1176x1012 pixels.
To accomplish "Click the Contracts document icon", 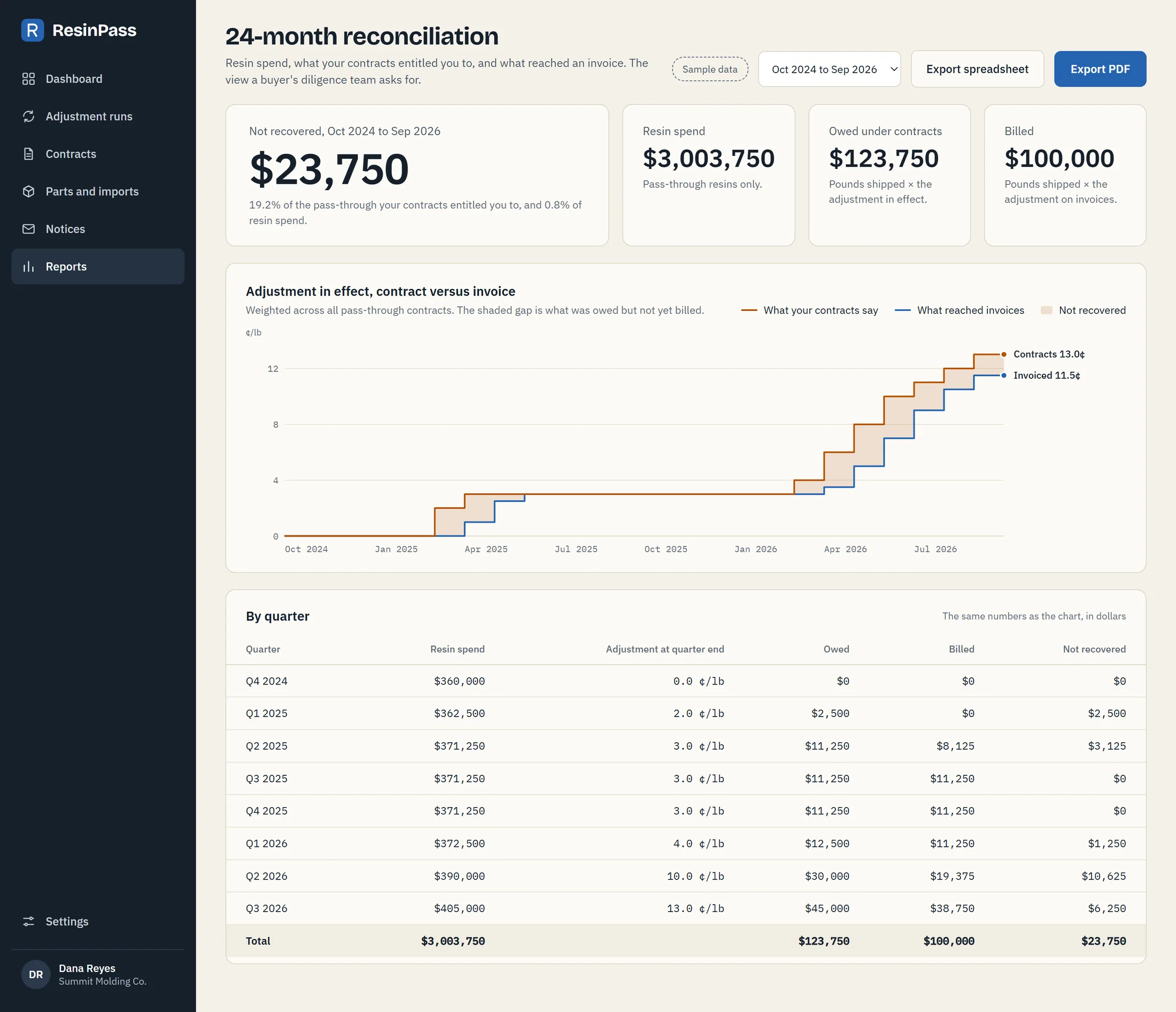I will tap(28, 154).
